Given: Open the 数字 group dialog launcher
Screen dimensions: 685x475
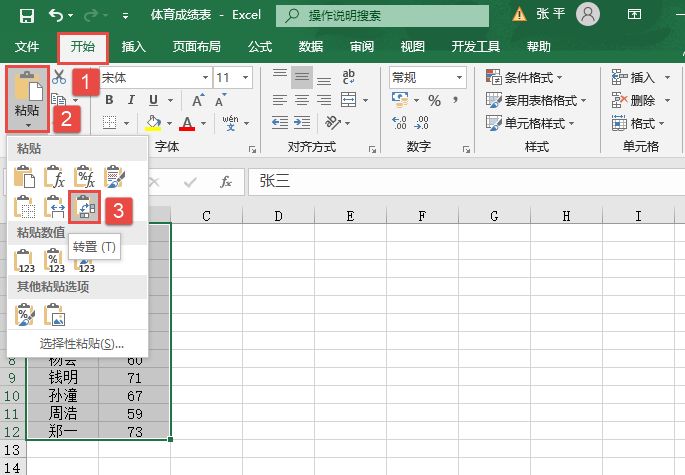Looking at the screenshot, I should point(466,149).
